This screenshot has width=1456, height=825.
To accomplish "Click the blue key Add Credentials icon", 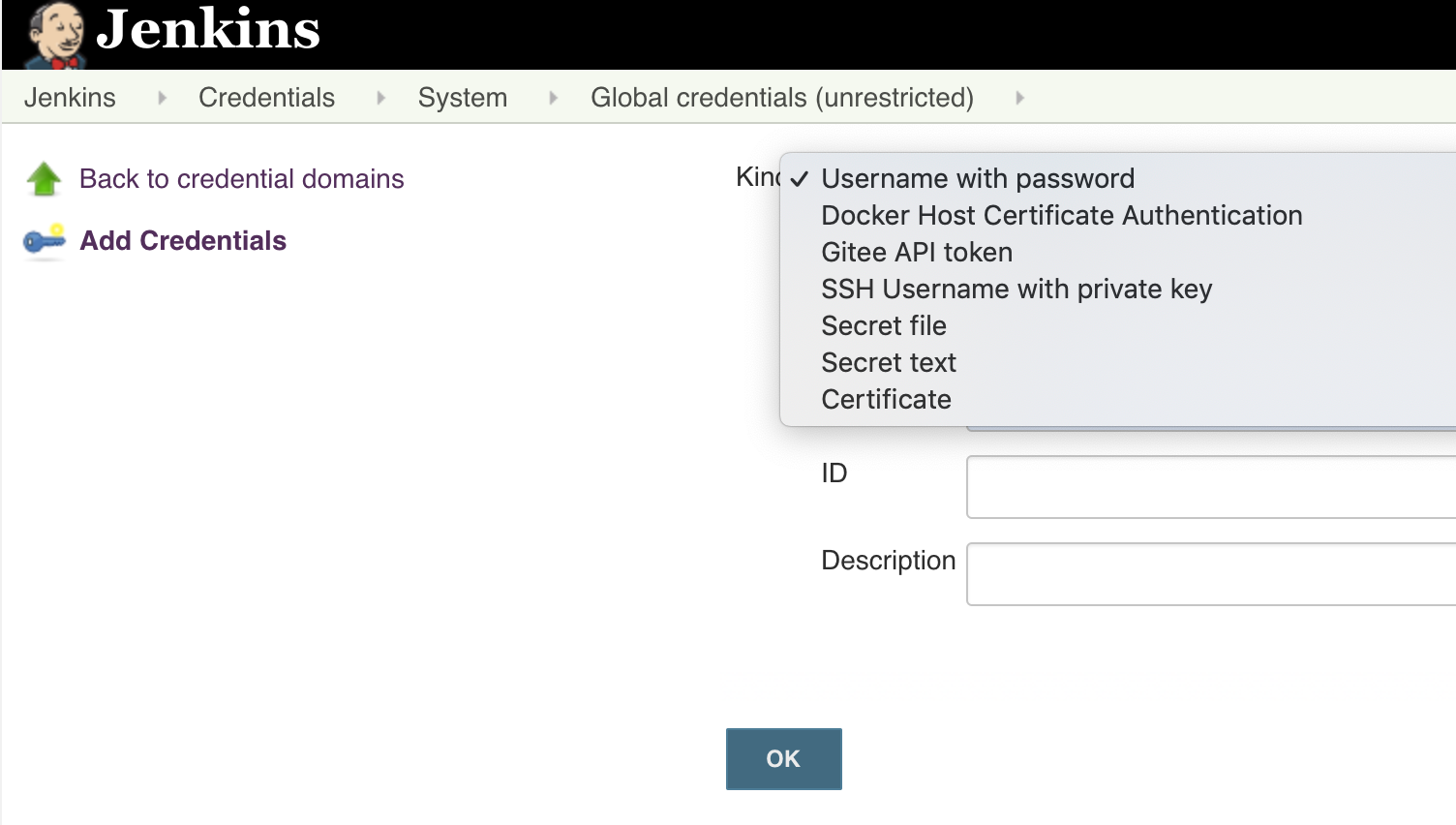I will point(44,241).
